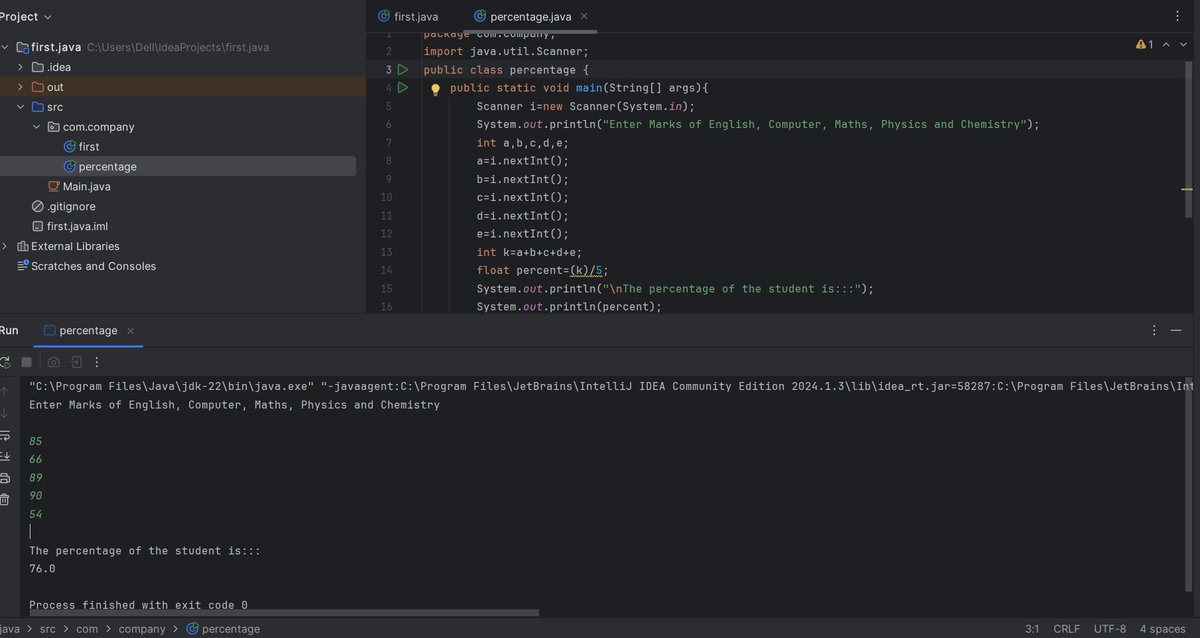Toggle scroll to end of console
1200x638 pixels.
5,457
